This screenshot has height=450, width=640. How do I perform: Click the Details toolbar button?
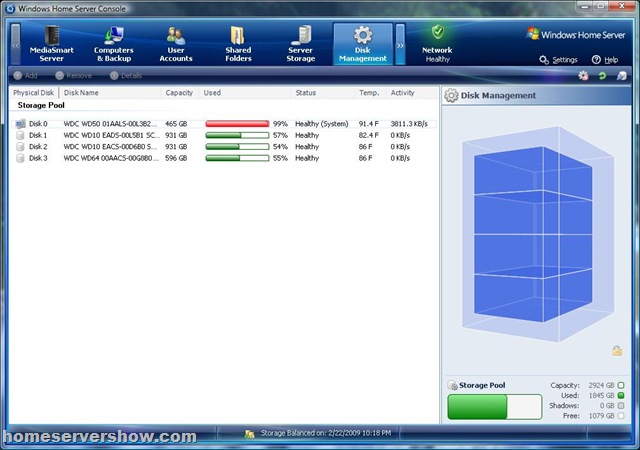pyautogui.click(x=126, y=76)
